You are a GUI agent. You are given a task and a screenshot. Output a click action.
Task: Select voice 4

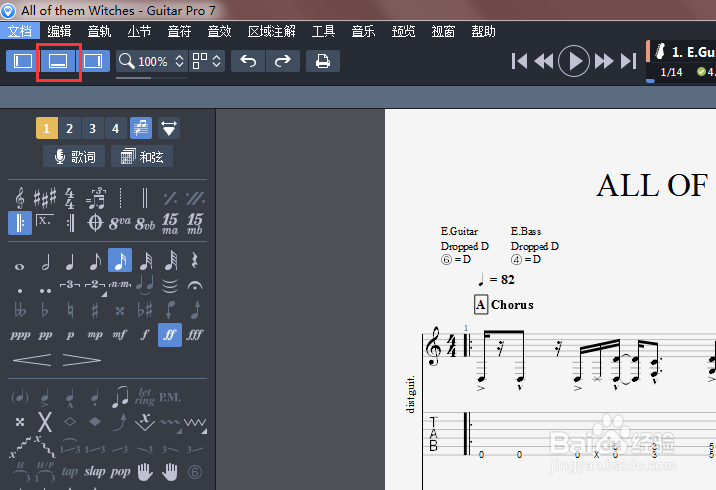pyautogui.click(x=116, y=128)
